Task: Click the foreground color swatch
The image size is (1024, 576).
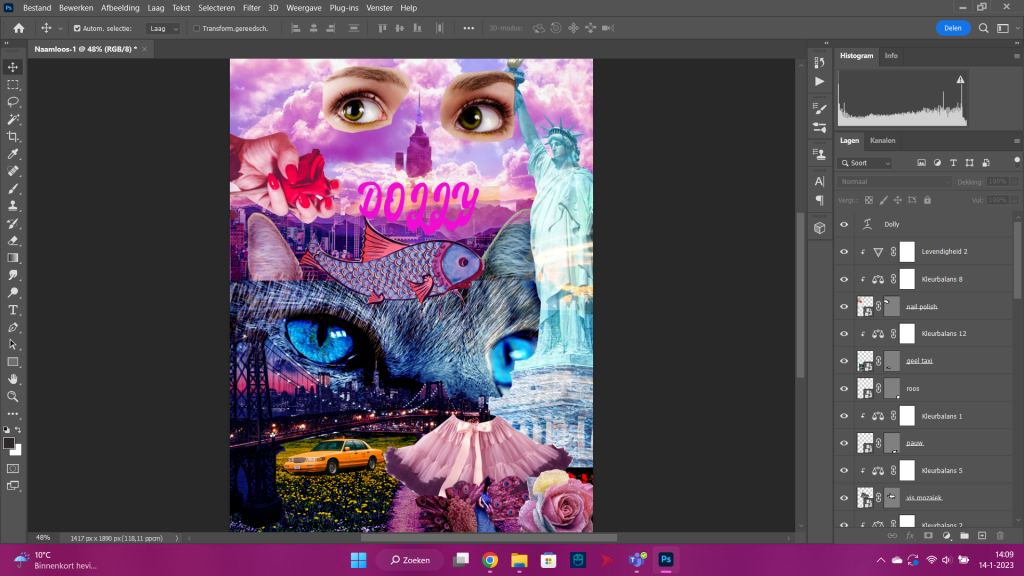Action: point(9,443)
